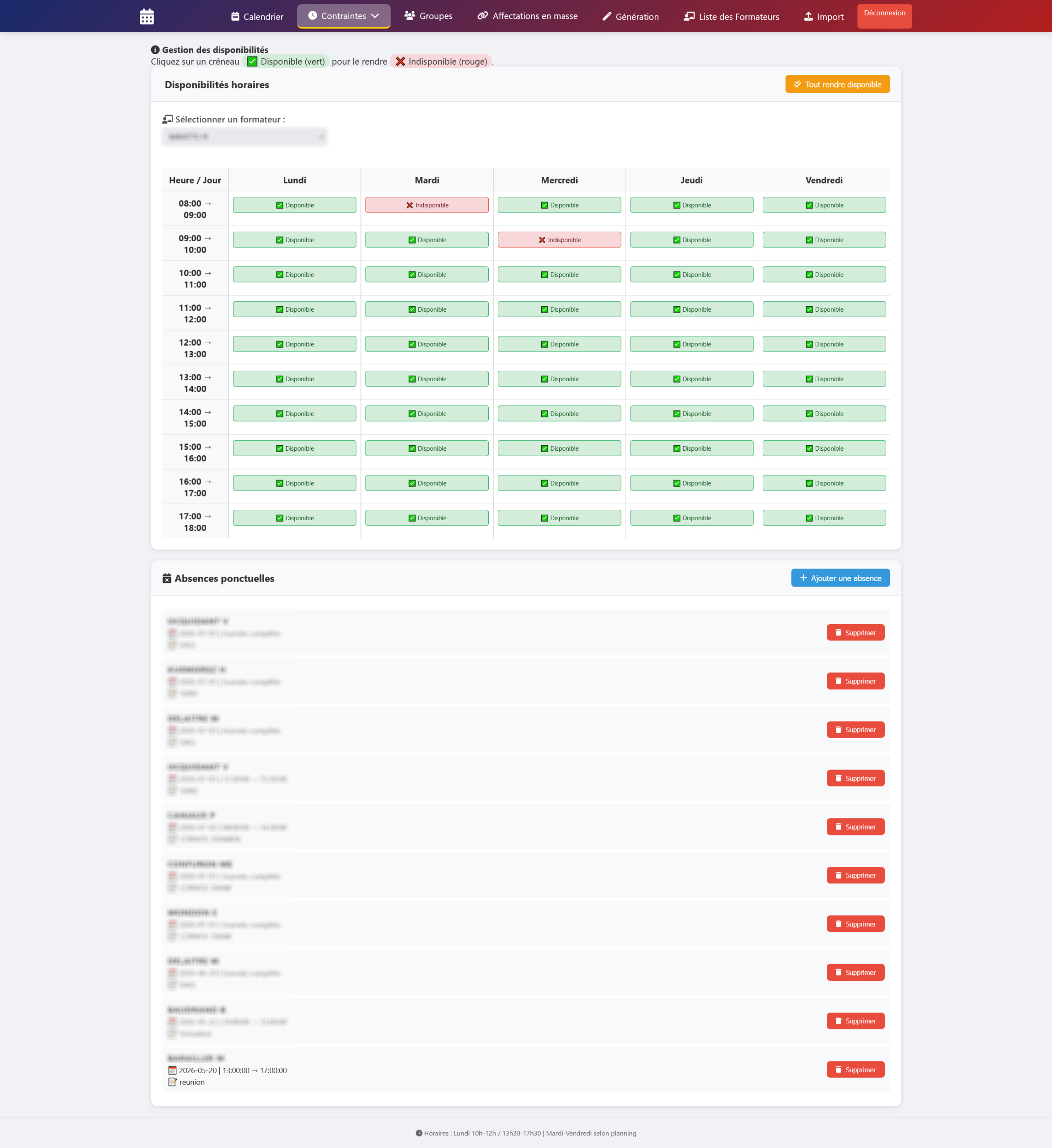Click Tout rendre disponible button
Viewport: 1052px width, 1148px height.
(837, 84)
